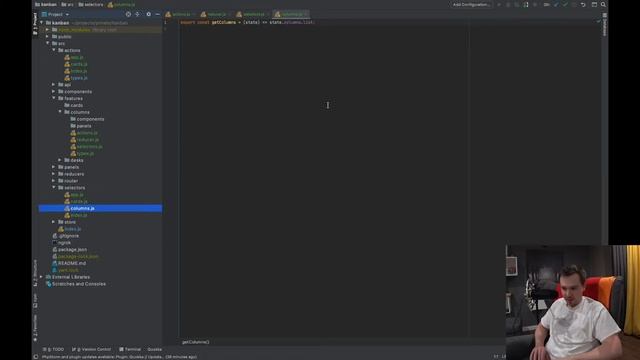The image size is (640, 360).
Task: Click the update notification in the status bar
Action: (x=119, y=357)
